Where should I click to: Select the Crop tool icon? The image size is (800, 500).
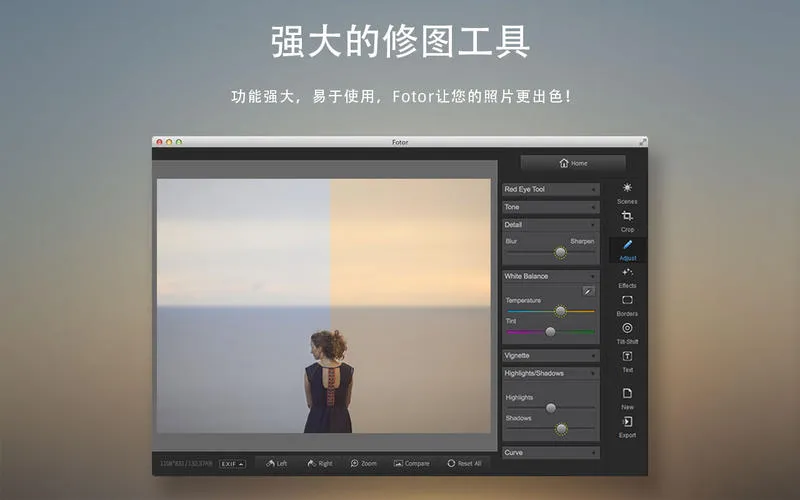click(627, 216)
